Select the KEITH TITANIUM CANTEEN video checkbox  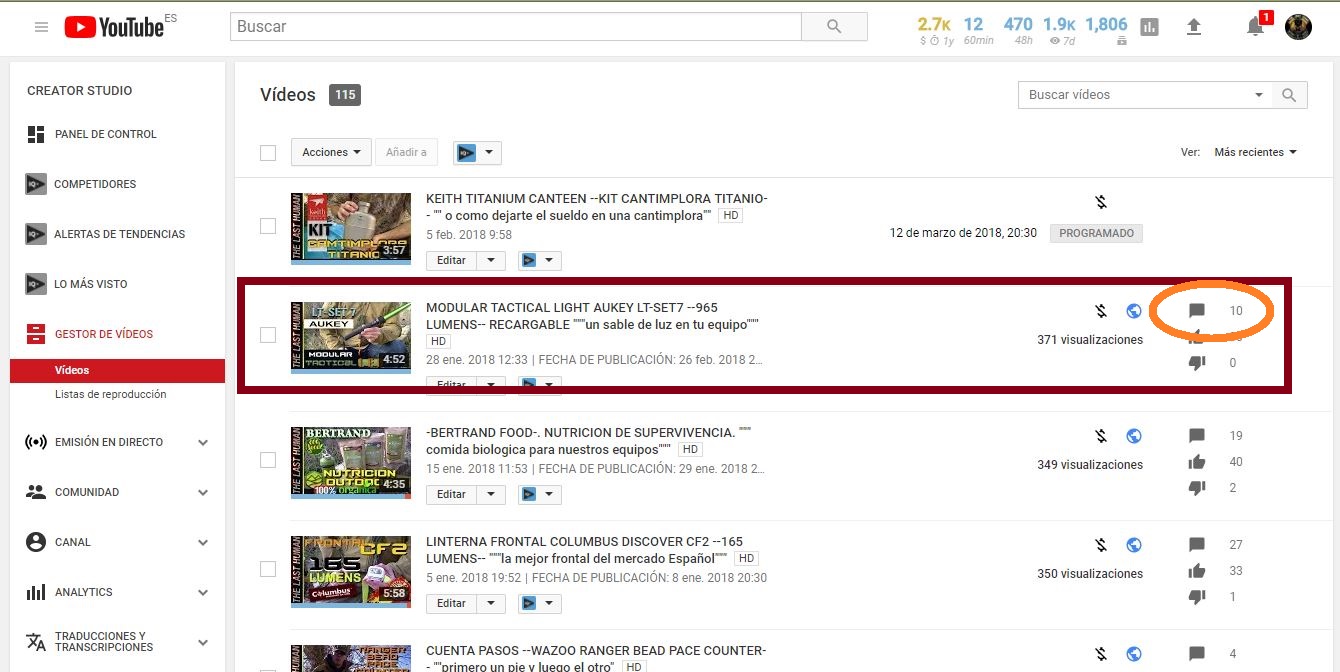pyautogui.click(x=268, y=226)
